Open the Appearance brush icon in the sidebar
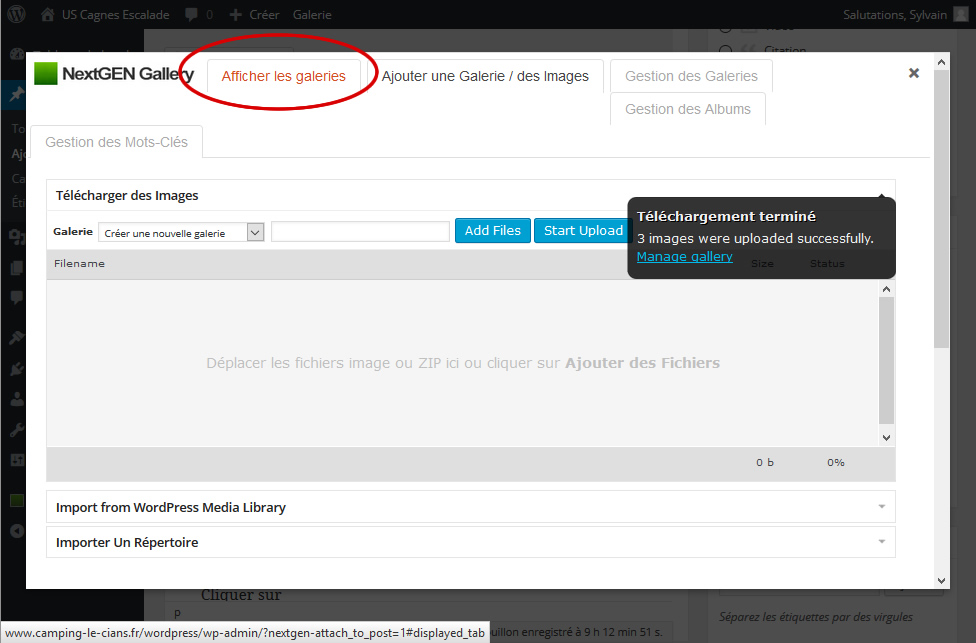 coord(16,337)
